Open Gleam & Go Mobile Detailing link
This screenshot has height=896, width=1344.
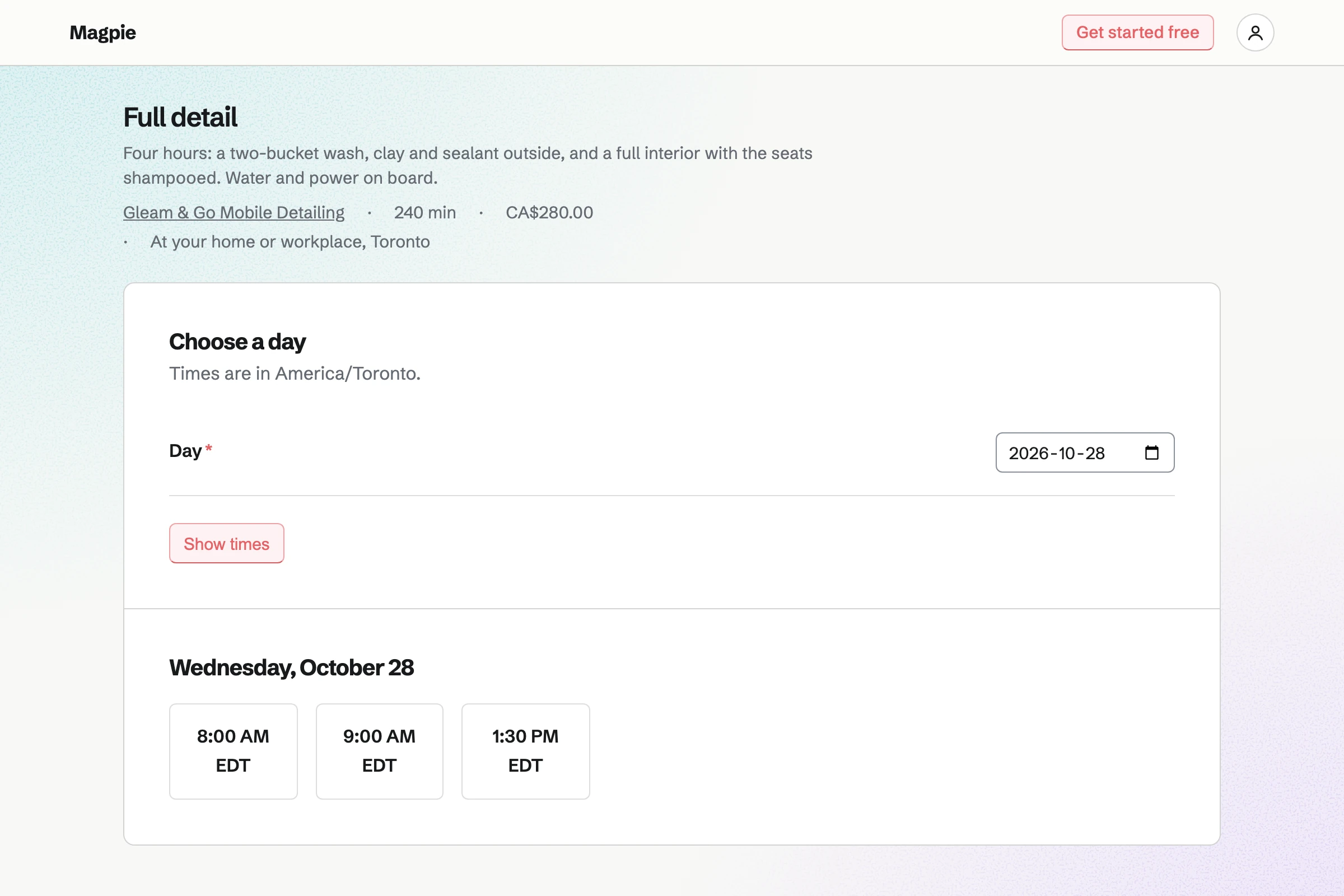[234, 213]
